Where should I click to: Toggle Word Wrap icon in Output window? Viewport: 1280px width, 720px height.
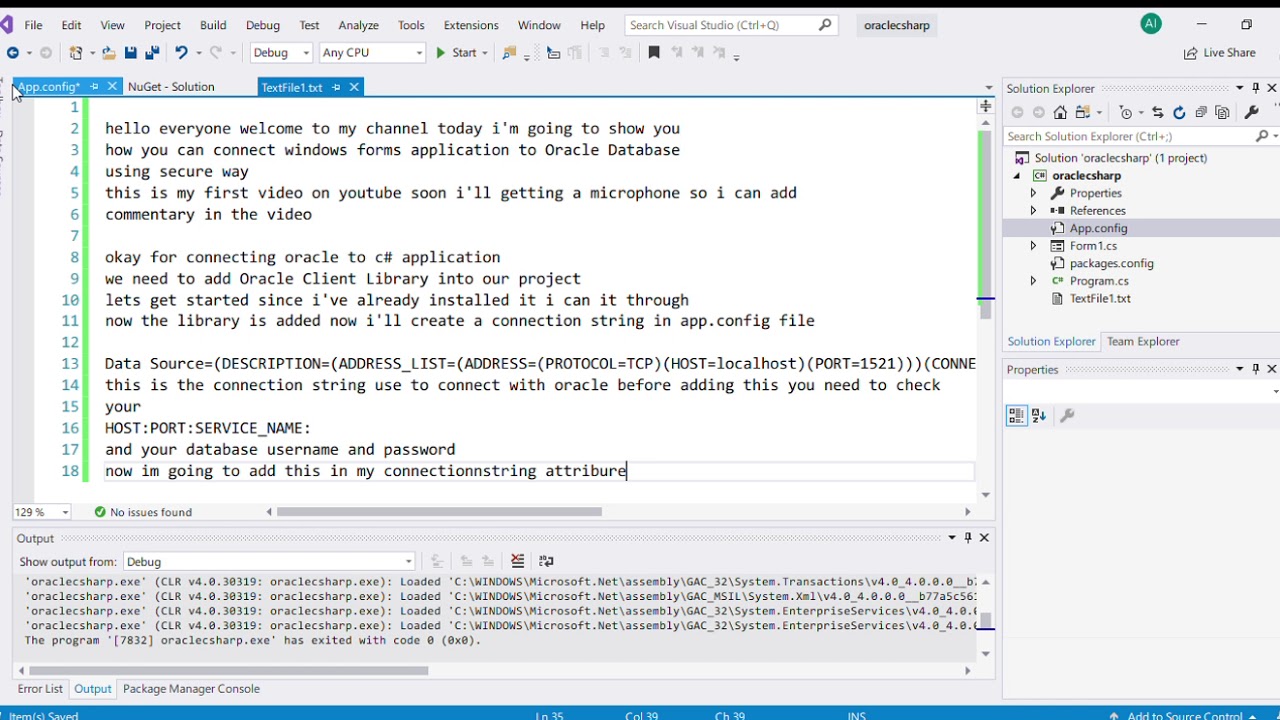point(546,561)
